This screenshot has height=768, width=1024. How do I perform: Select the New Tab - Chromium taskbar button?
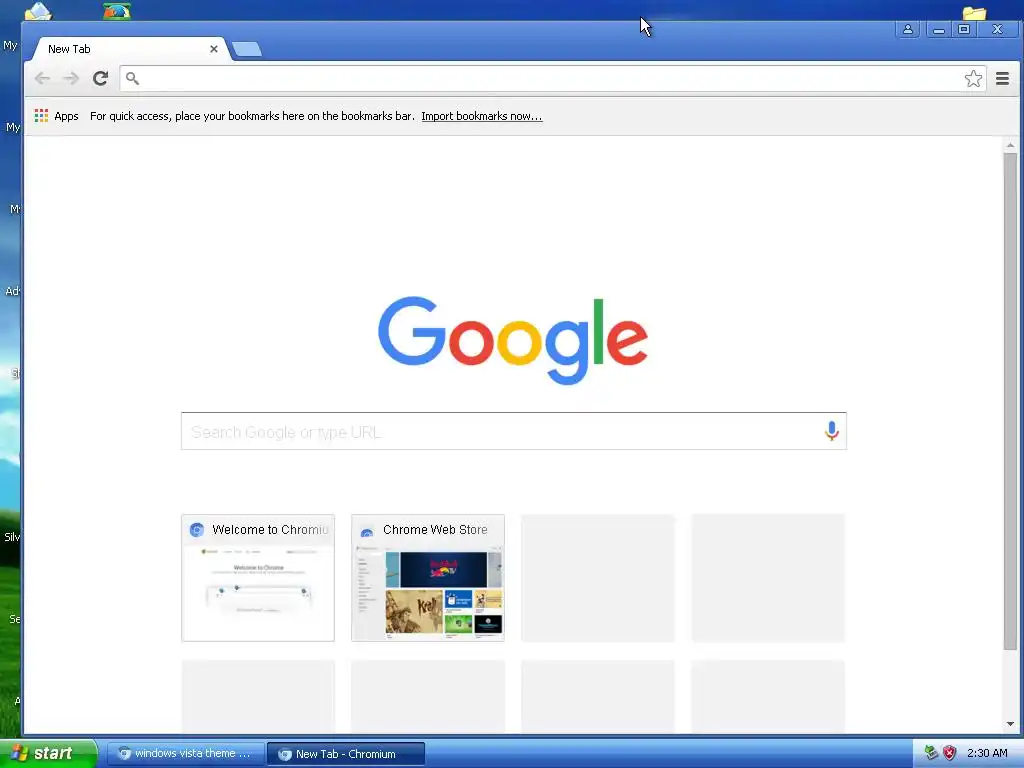pyautogui.click(x=346, y=754)
